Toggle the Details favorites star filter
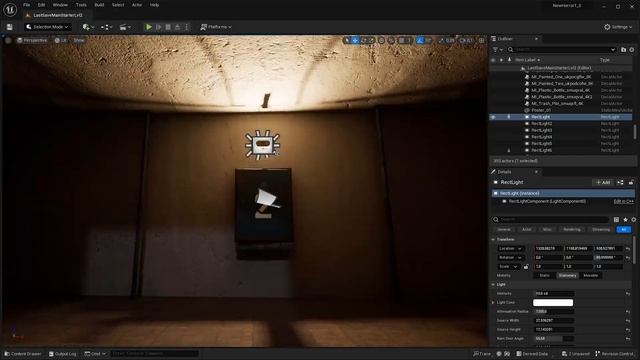This screenshot has width=640, height=360. (x=625, y=220)
